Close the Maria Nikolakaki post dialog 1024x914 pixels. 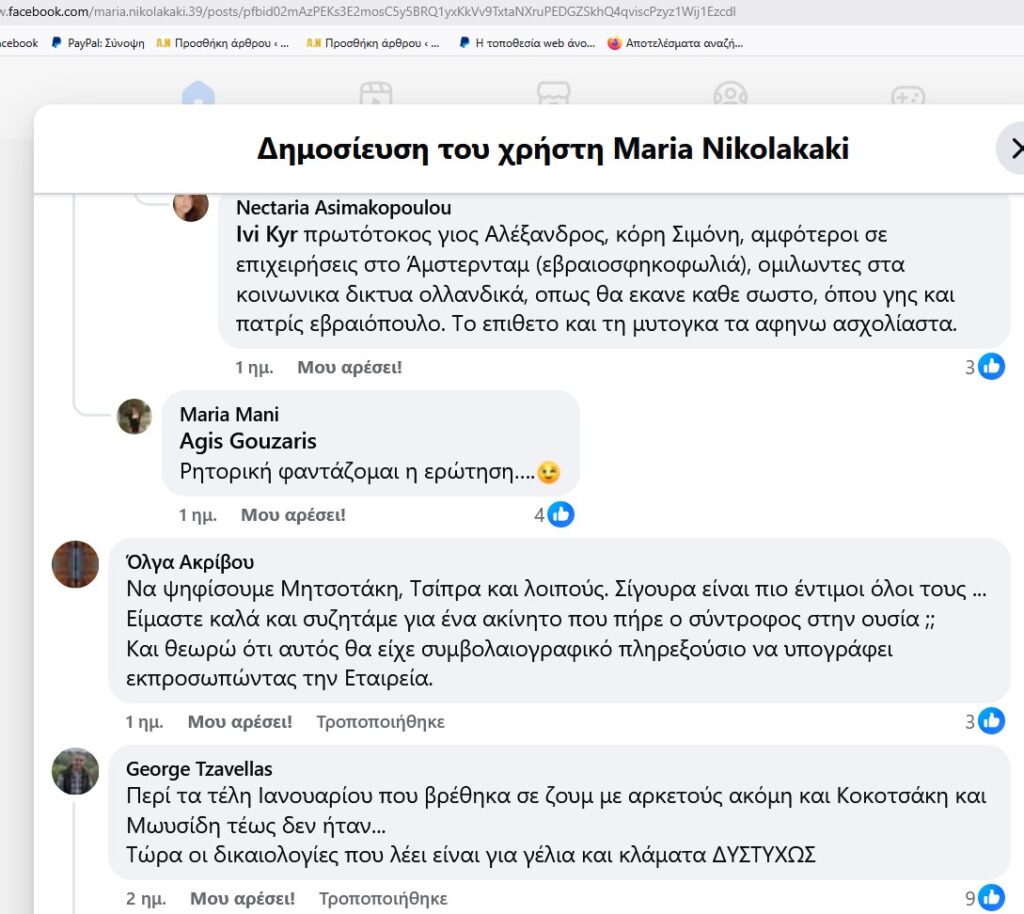[1013, 148]
